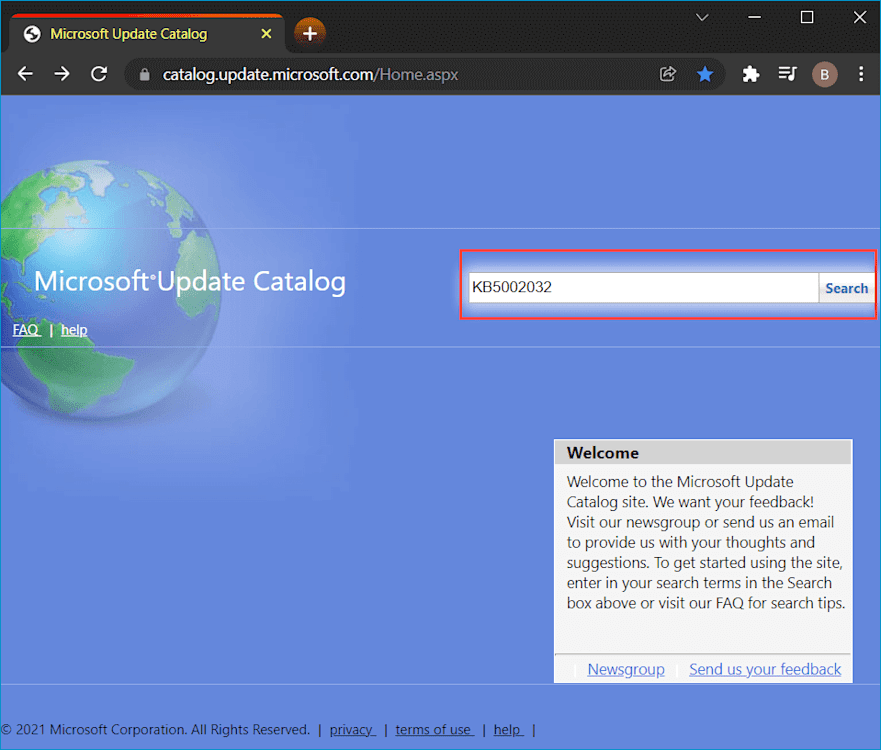Open the profile avatar labeled B

(x=824, y=74)
